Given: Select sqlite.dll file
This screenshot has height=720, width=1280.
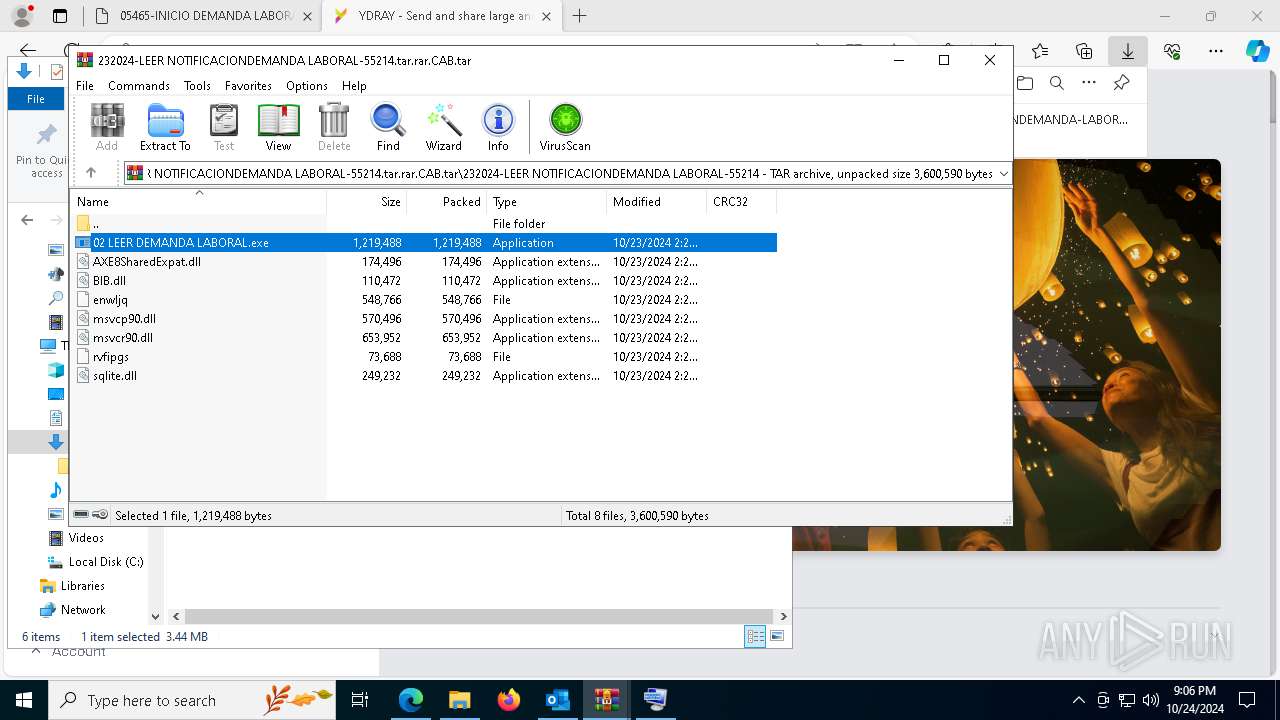Looking at the screenshot, I should [x=424, y=375].
